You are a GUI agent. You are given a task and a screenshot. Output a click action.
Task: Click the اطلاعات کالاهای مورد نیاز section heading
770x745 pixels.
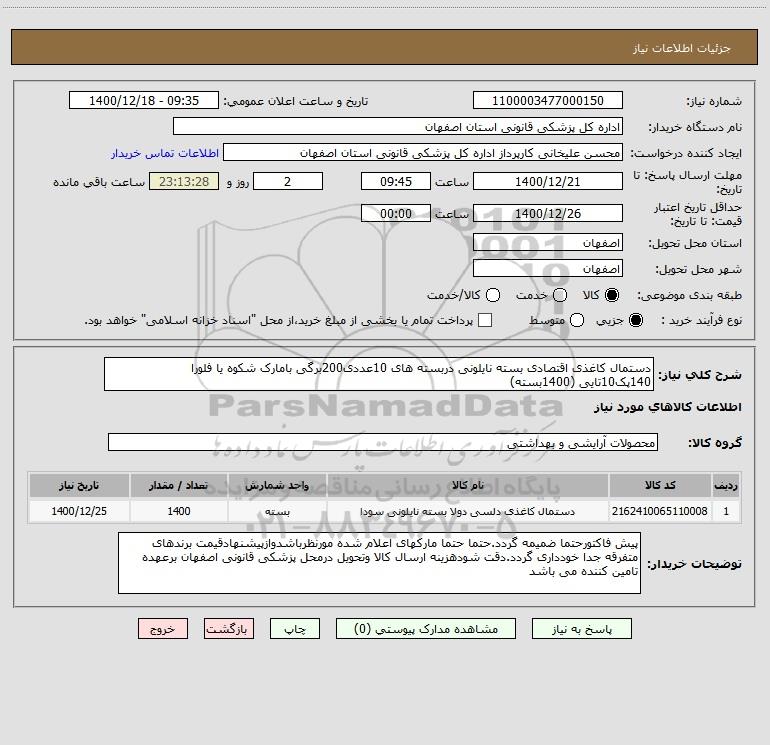[667, 407]
